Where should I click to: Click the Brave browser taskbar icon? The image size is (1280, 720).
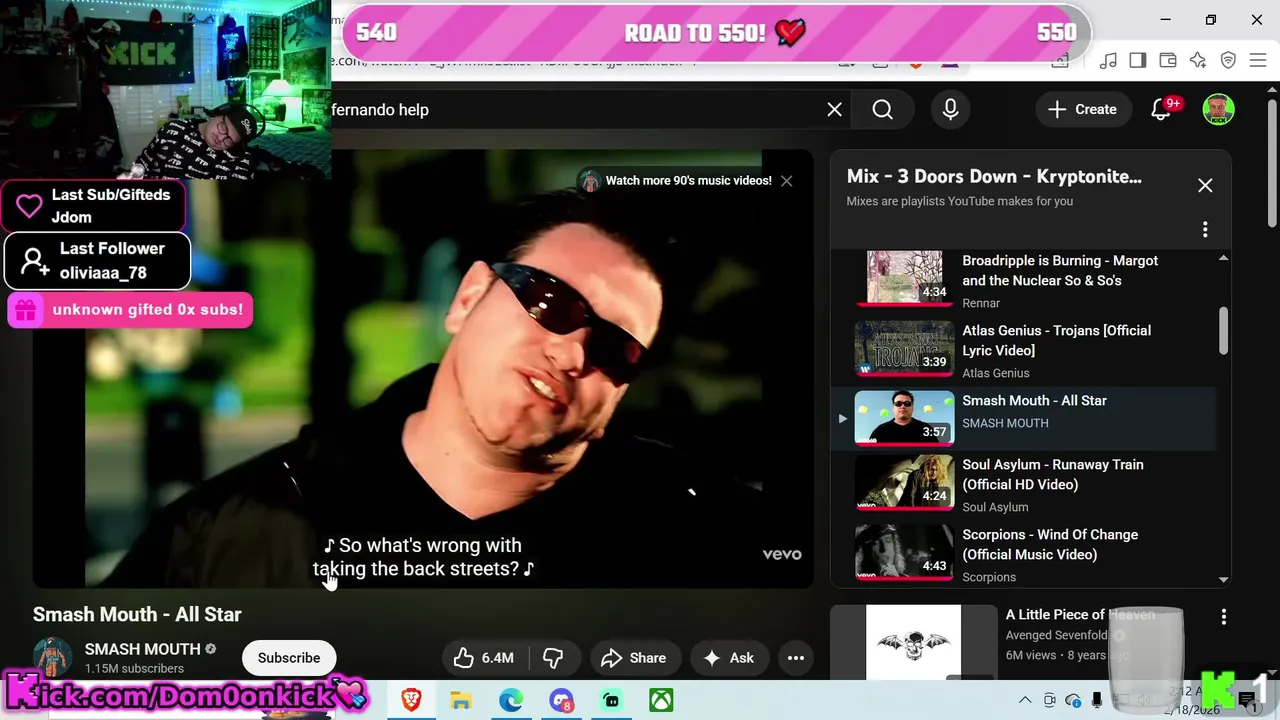pyautogui.click(x=411, y=700)
